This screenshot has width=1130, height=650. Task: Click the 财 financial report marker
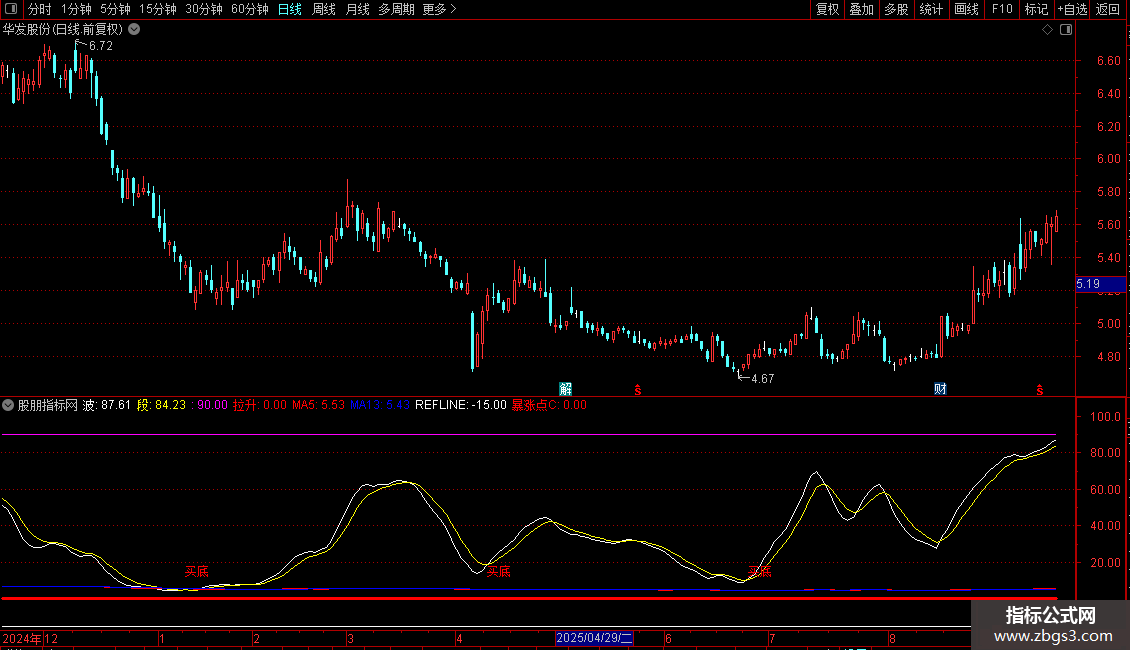(940, 389)
